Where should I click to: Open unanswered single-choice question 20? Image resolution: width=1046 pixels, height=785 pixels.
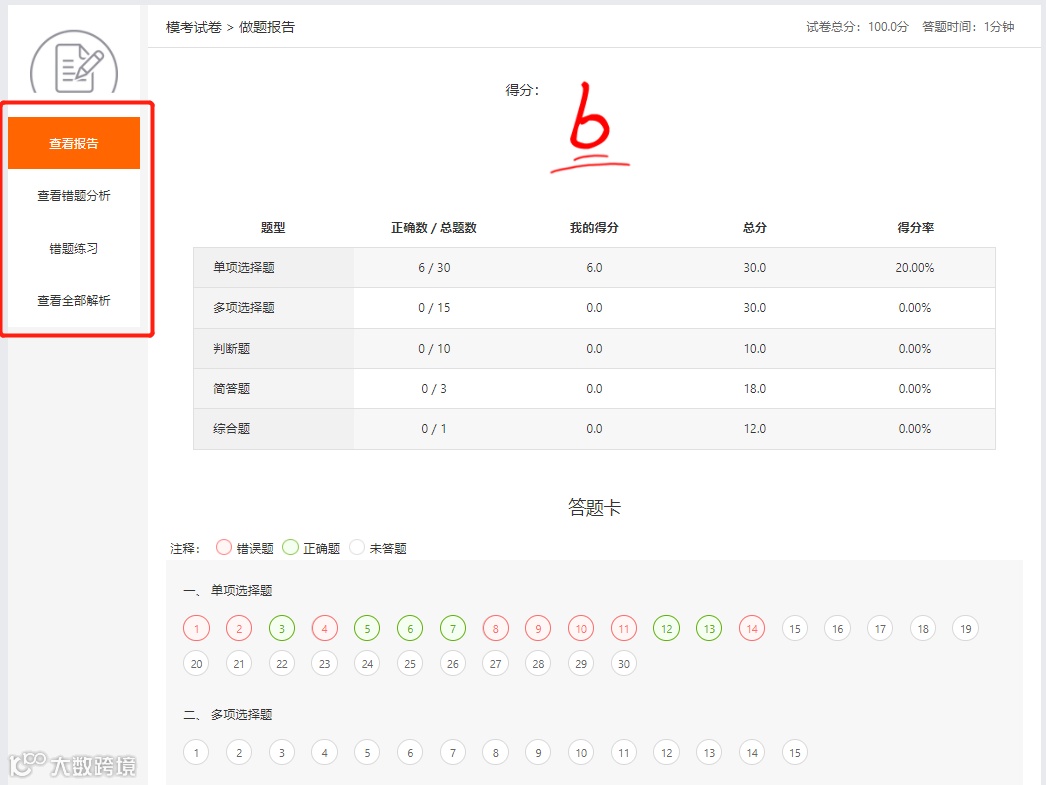tap(196, 664)
